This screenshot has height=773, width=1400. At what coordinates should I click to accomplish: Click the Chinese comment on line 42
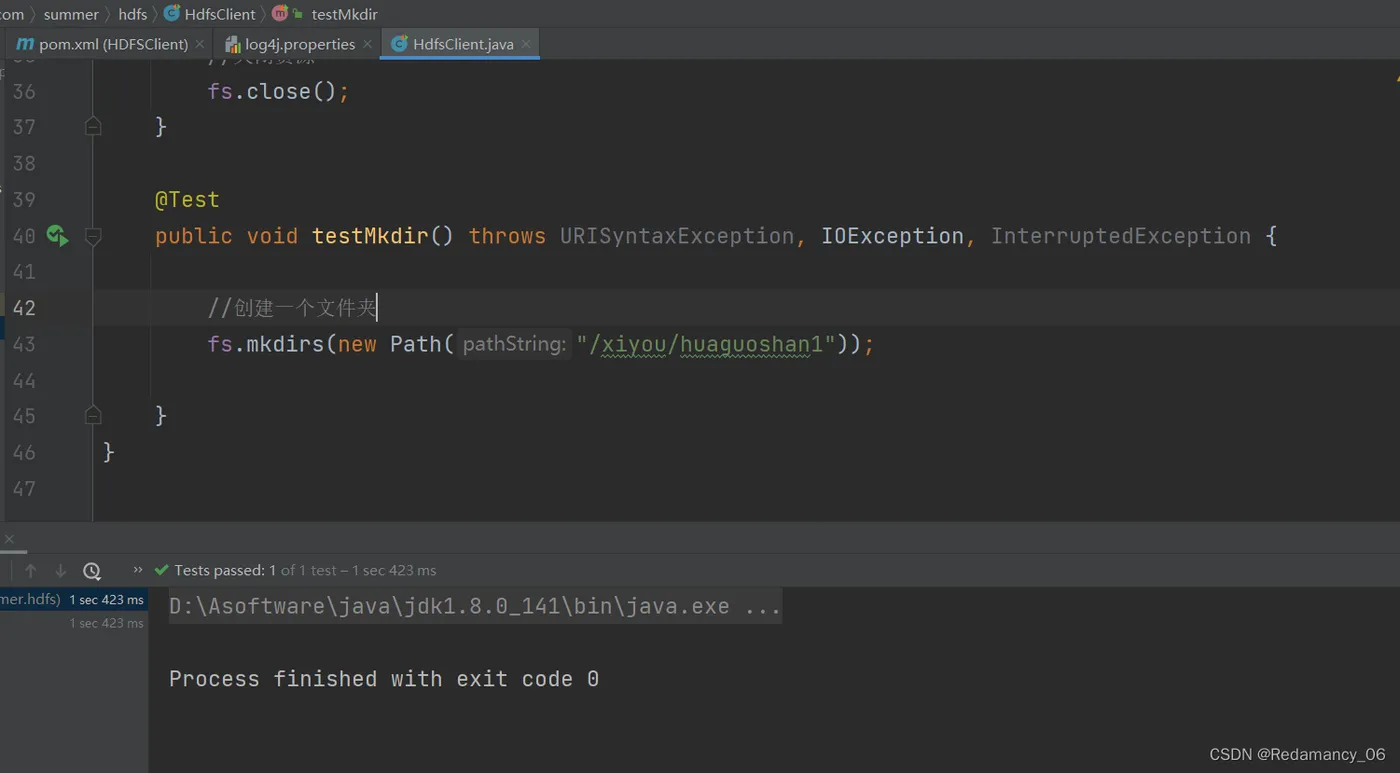[292, 308]
